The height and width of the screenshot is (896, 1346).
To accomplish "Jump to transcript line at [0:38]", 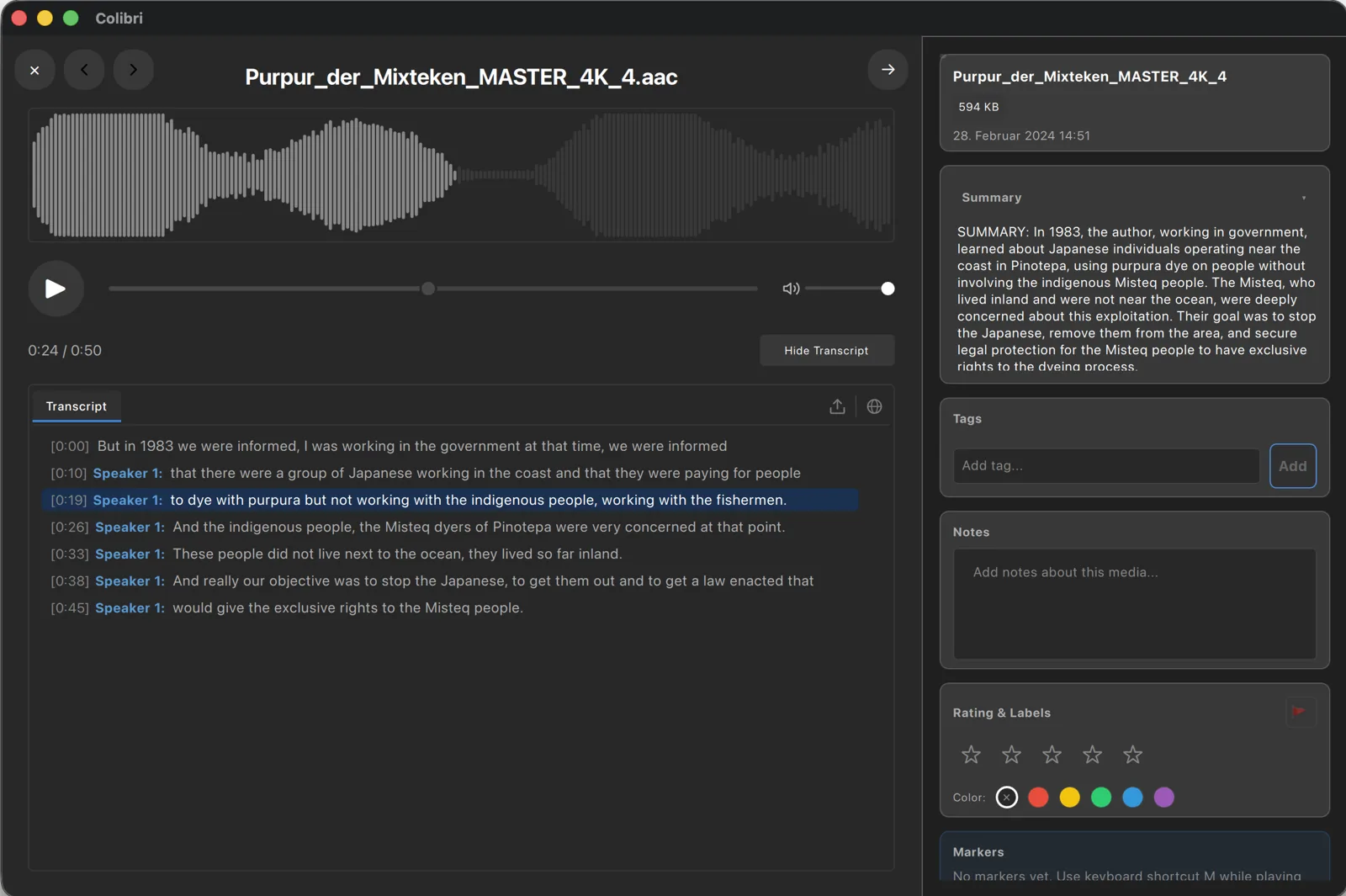I will (x=450, y=581).
